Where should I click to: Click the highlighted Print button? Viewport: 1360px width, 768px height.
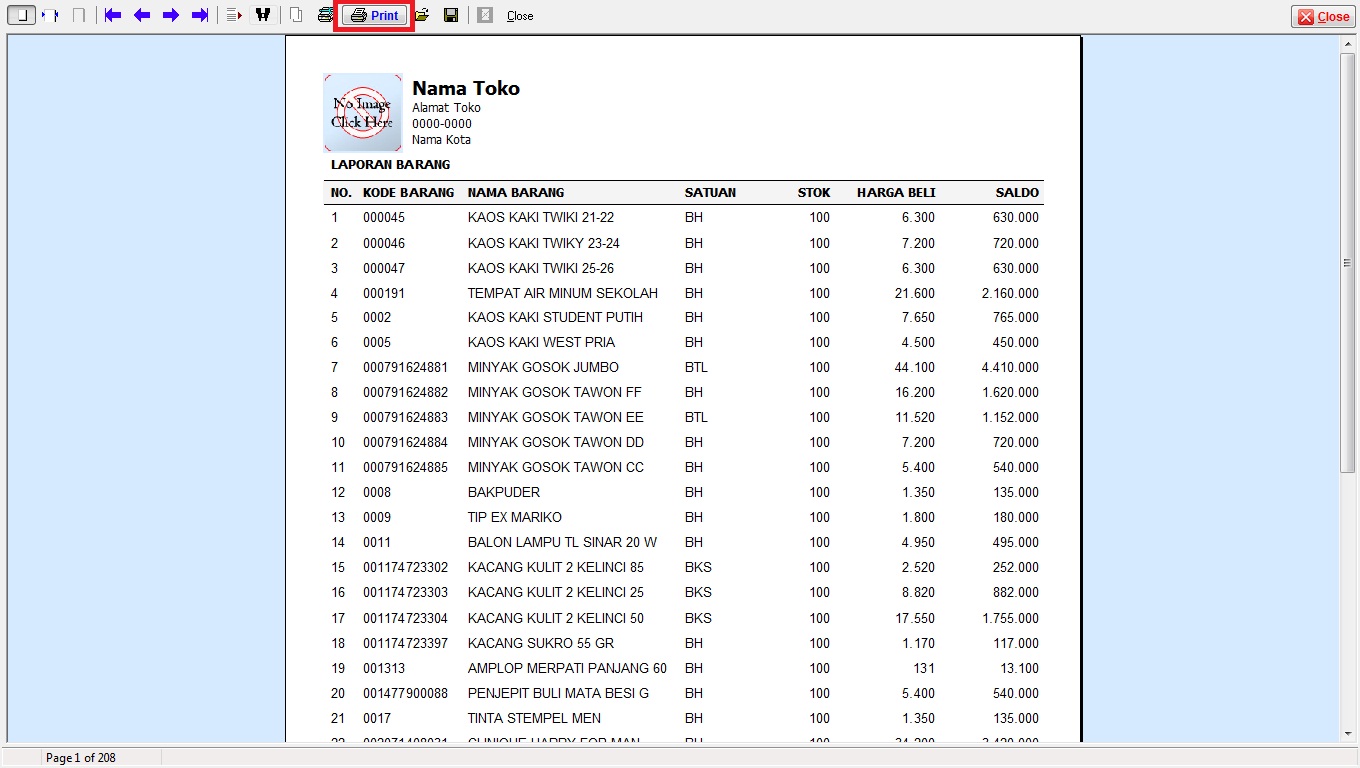pos(375,14)
